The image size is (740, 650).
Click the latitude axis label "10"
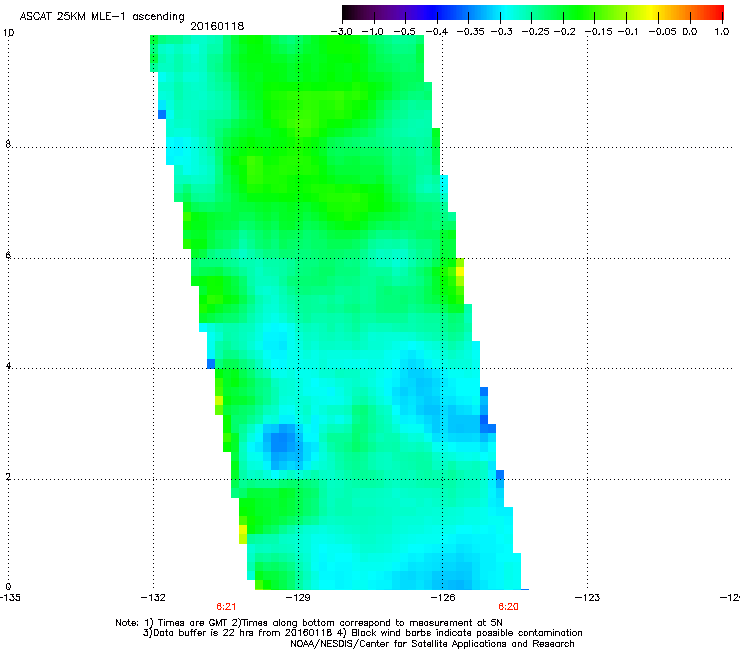tap(8, 33)
